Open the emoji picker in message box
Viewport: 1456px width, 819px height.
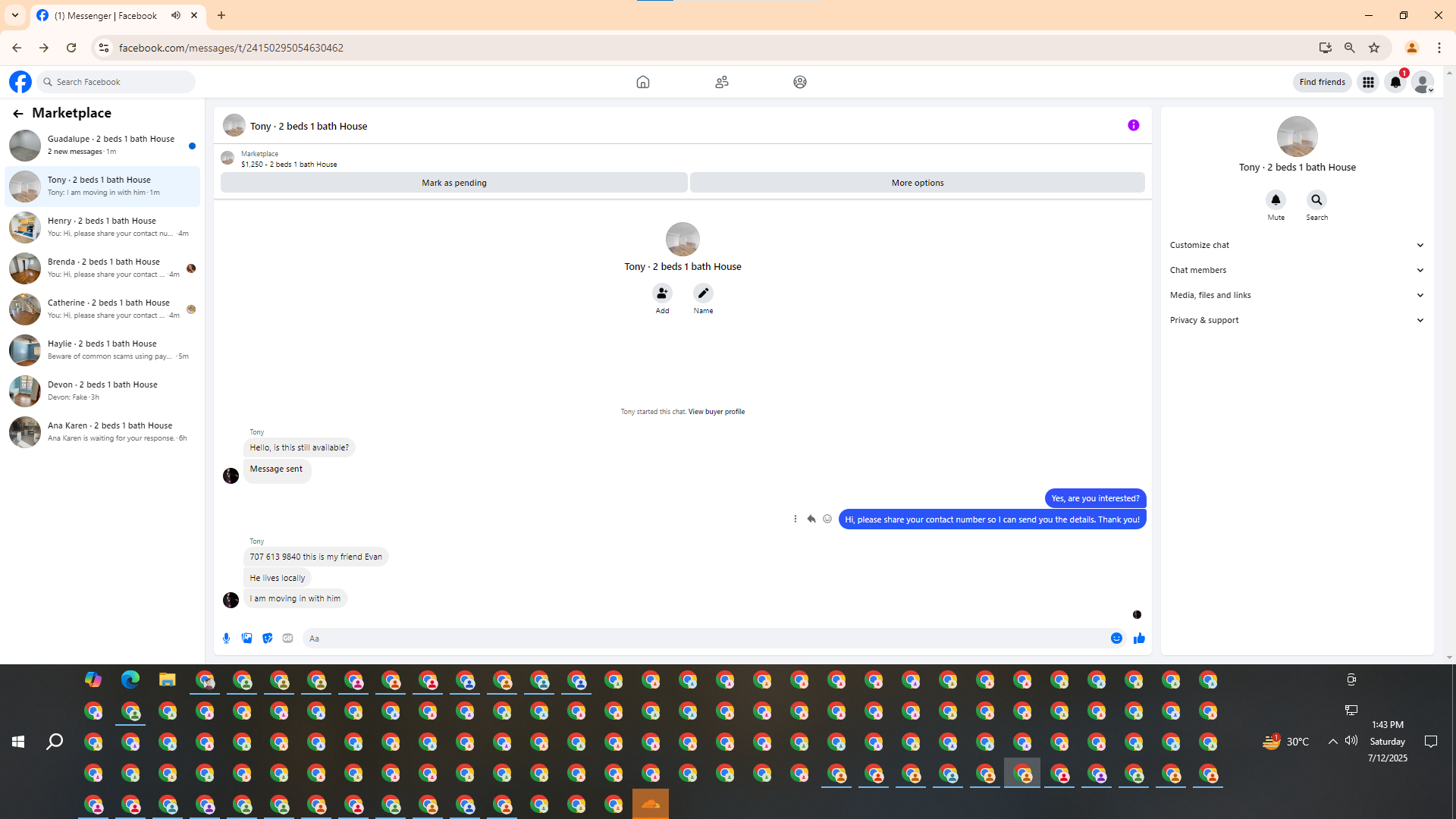click(1116, 639)
